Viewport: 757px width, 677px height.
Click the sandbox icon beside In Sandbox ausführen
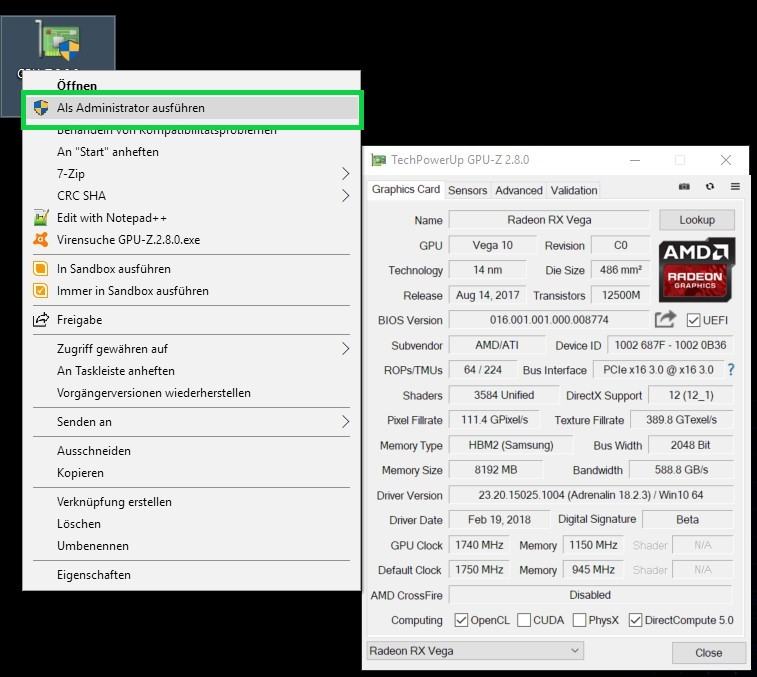point(41,268)
